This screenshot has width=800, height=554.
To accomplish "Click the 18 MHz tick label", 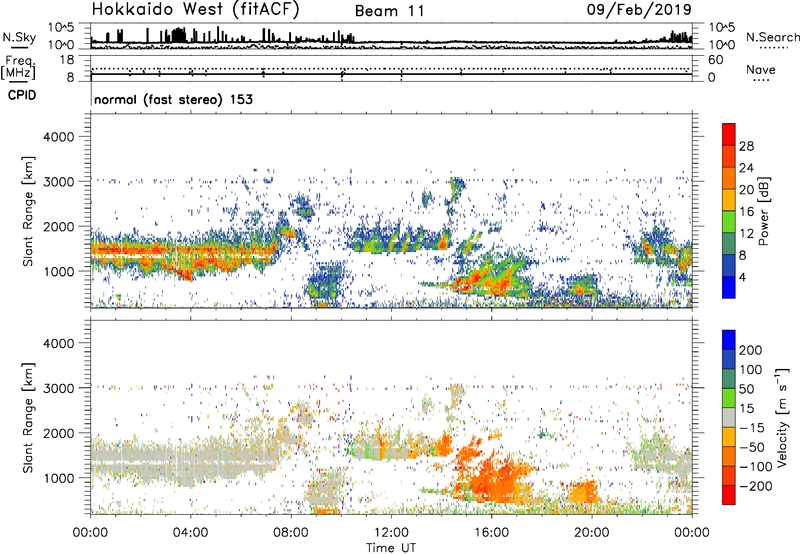I will coord(67,60).
